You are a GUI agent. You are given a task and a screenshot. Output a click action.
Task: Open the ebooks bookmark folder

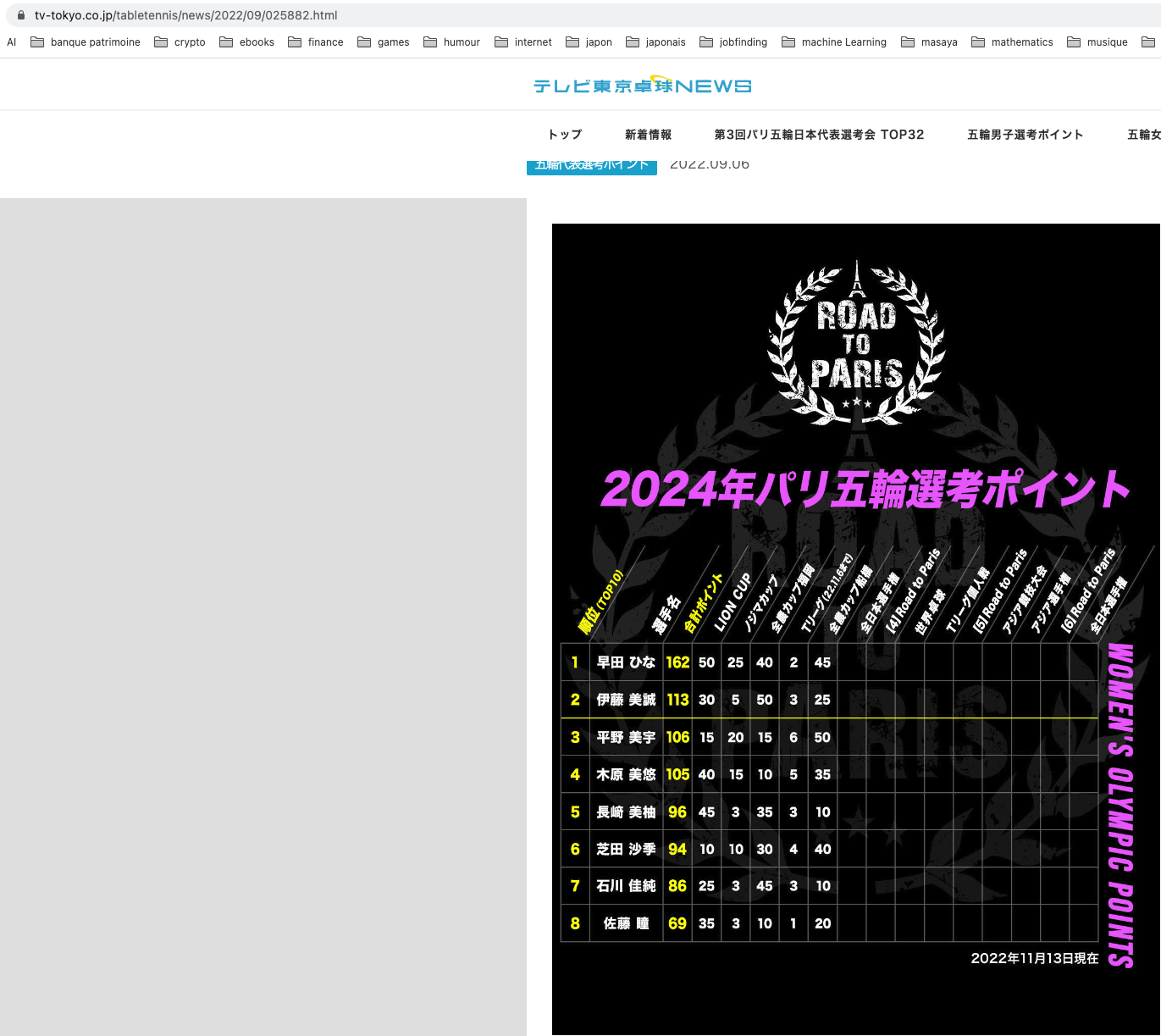(x=246, y=42)
